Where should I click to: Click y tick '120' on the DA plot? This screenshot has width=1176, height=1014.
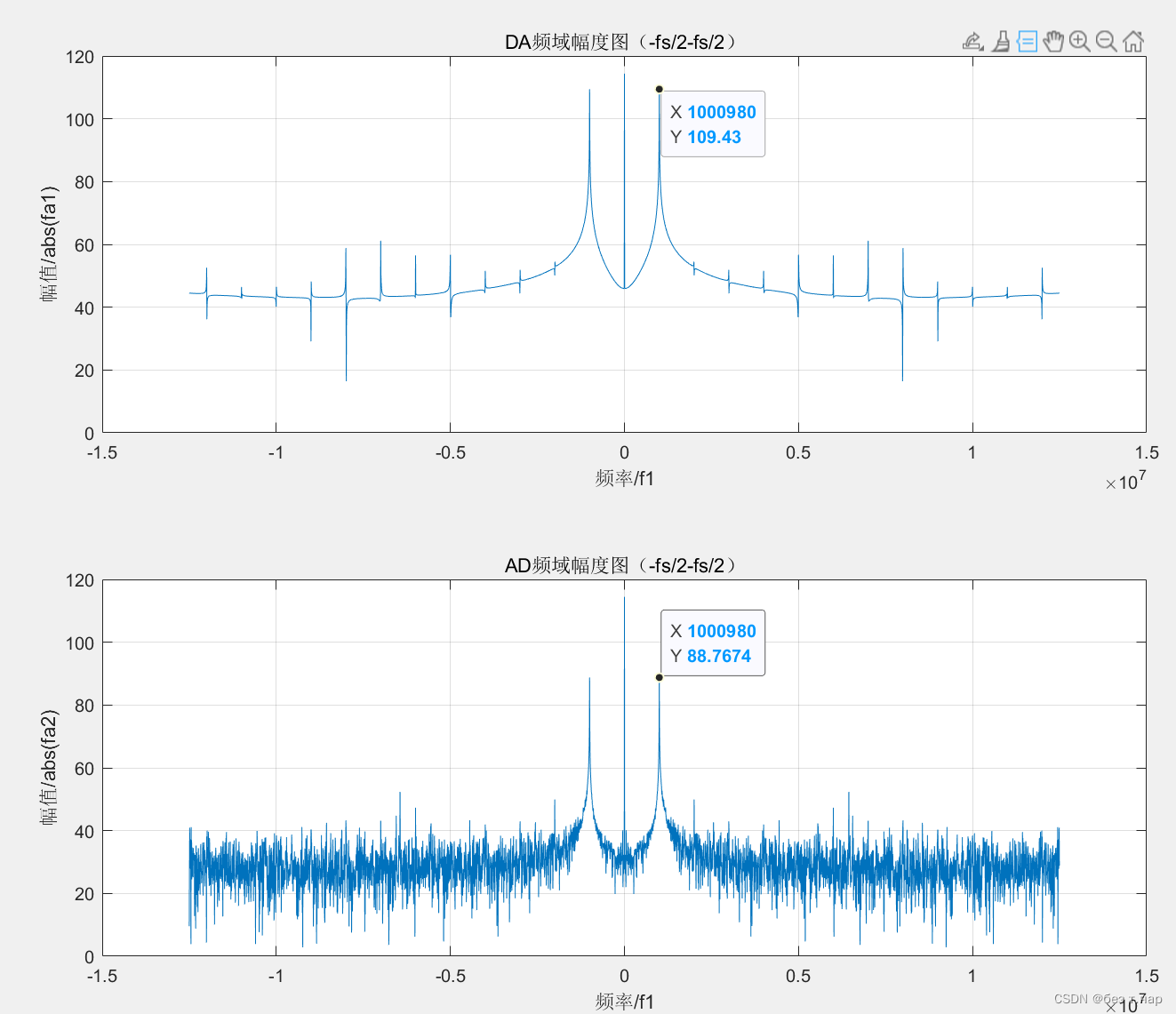coord(80,57)
